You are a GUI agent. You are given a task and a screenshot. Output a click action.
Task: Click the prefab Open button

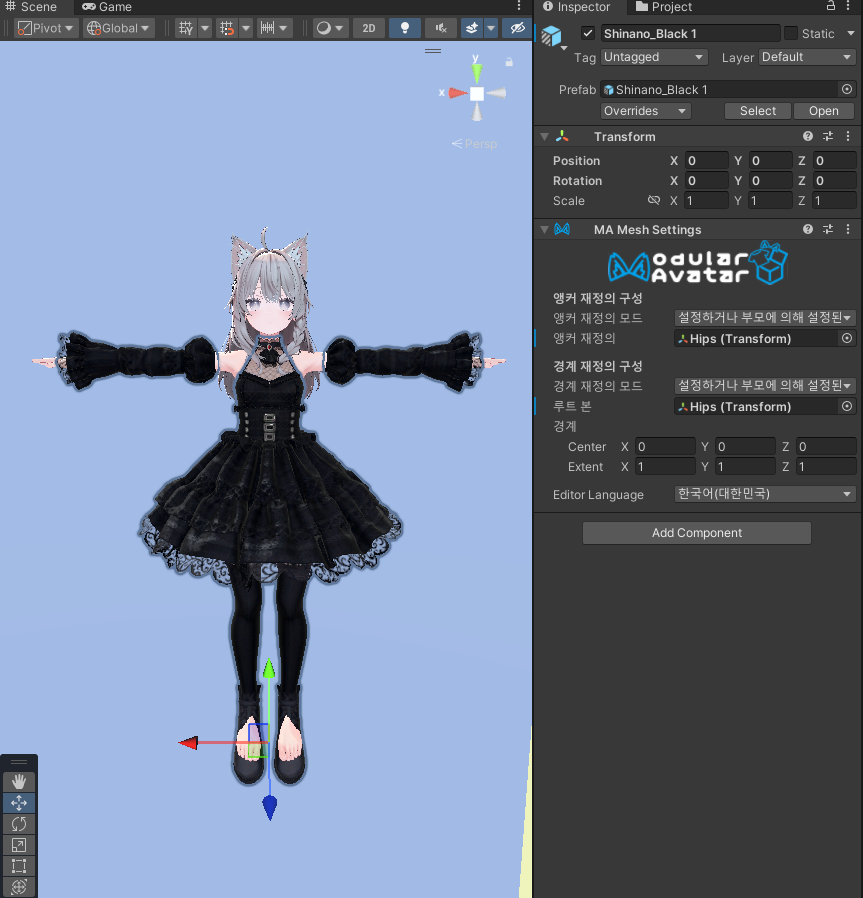pos(823,111)
